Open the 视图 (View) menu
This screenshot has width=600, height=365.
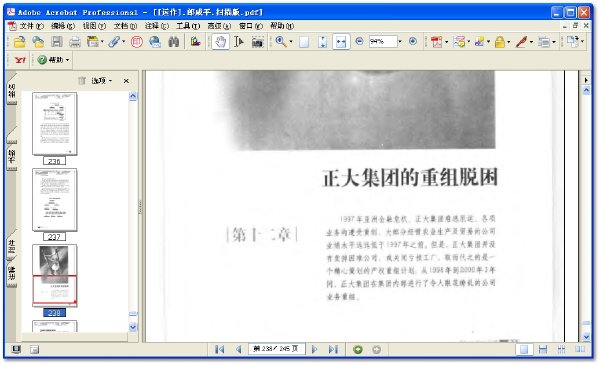coord(94,26)
